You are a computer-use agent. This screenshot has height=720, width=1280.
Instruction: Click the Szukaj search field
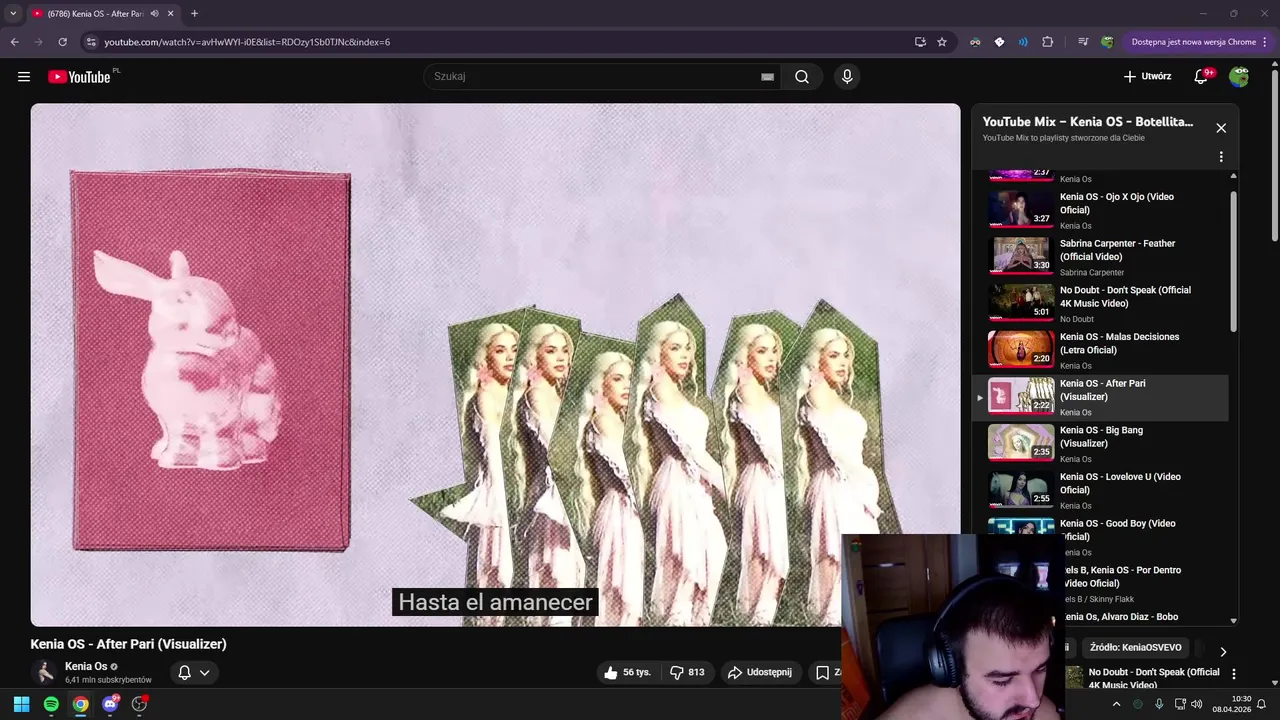point(590,77)
